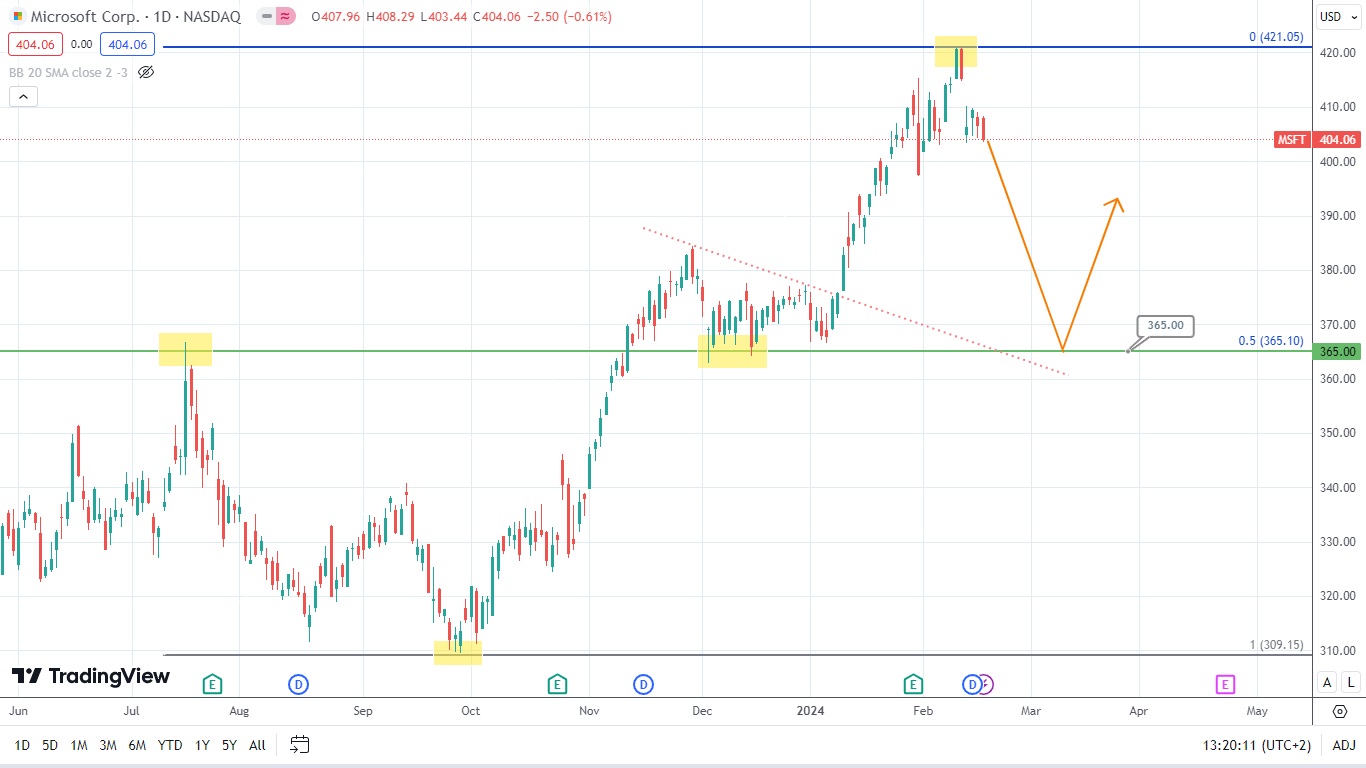Toggle Bollinger Bands indicator visibility eye

tap(146, 72)
